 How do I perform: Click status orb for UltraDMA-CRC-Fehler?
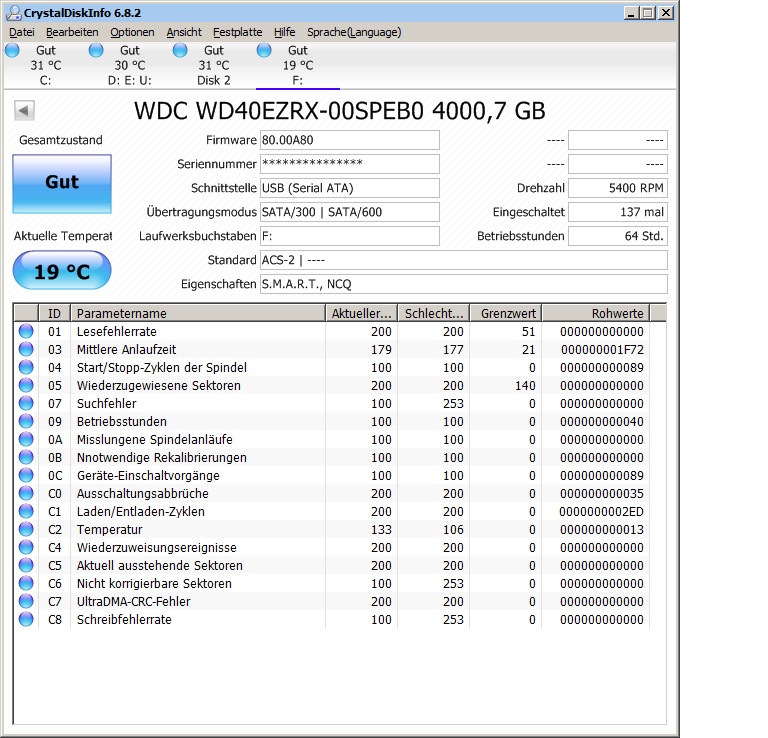coord(26,601)
